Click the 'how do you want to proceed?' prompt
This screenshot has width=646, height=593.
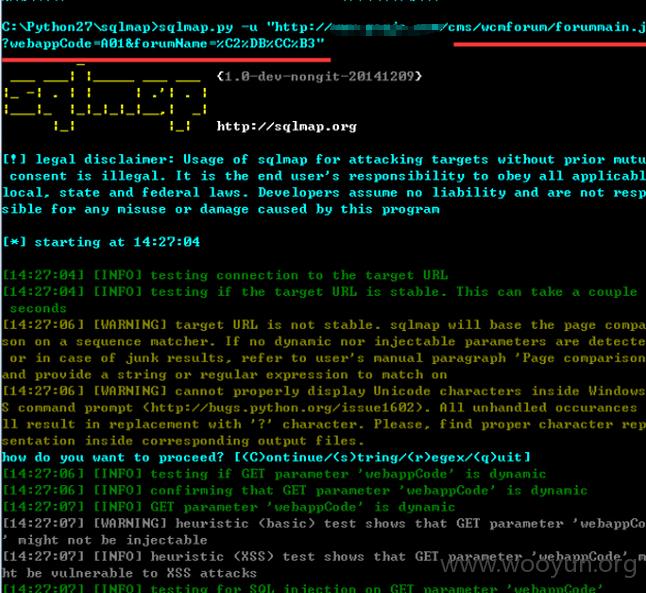[x=266, y=457]
